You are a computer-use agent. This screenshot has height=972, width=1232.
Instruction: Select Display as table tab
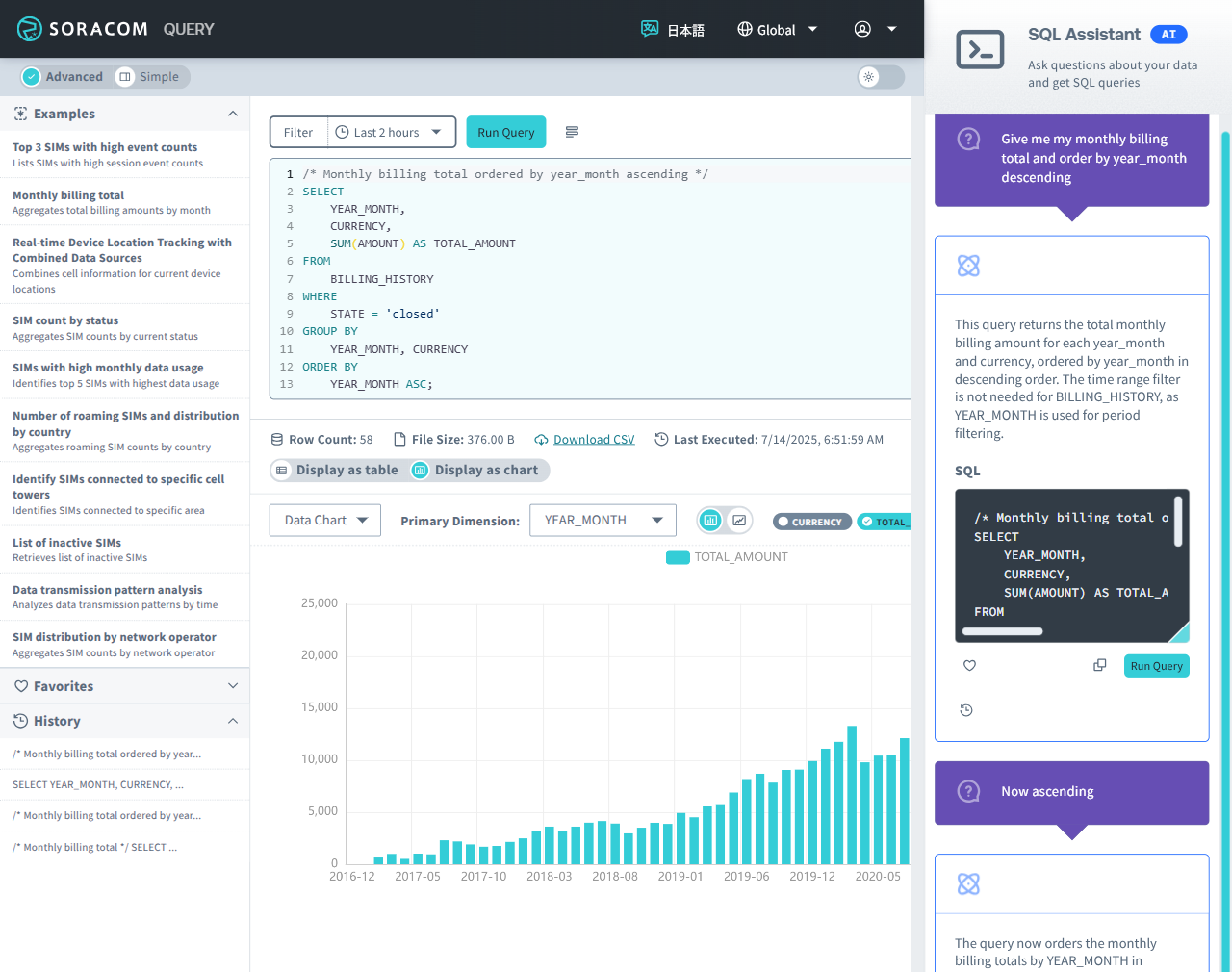click(x=338, y=470)
